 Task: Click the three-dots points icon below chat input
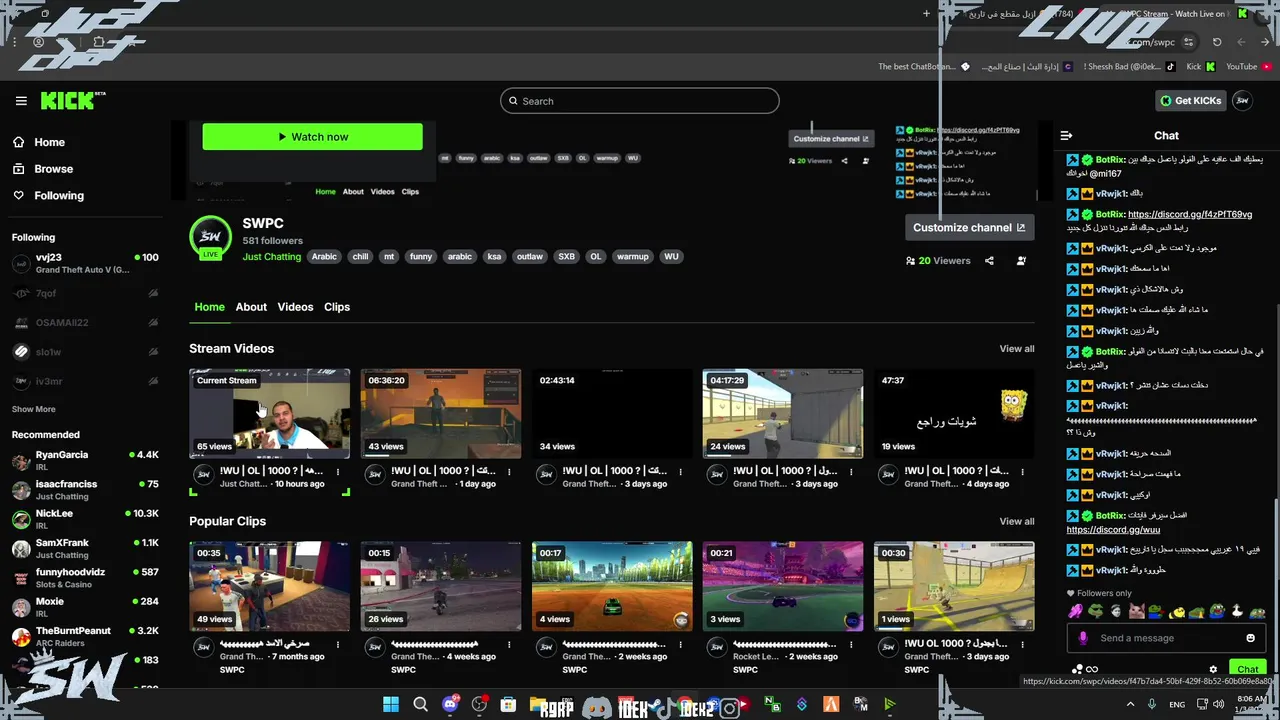[x=1077, y=669]
